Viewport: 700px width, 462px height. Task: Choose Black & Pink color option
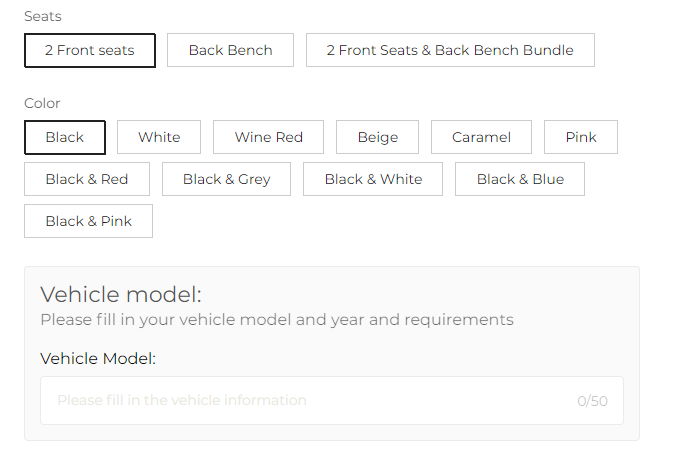click(x=88, y=221)
